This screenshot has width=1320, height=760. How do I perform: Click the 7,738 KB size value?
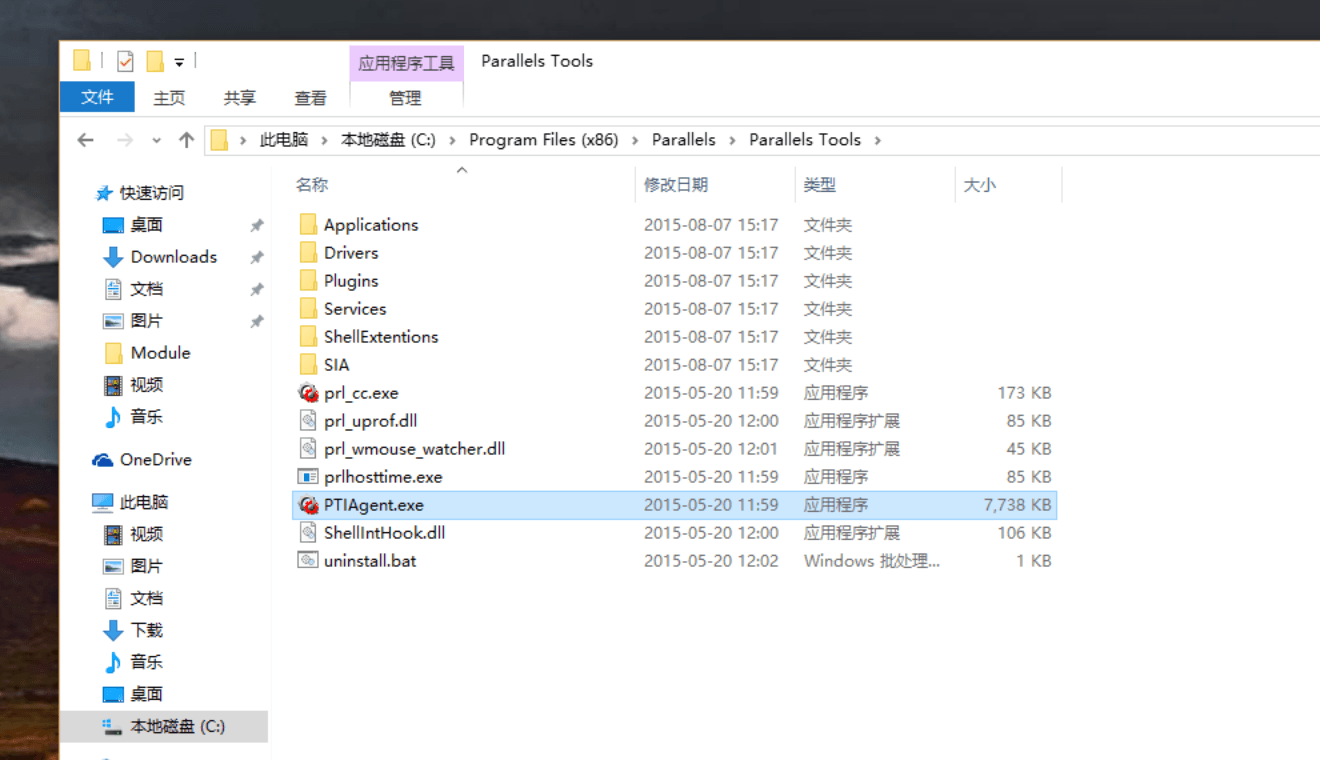[x=1018, y=505]
